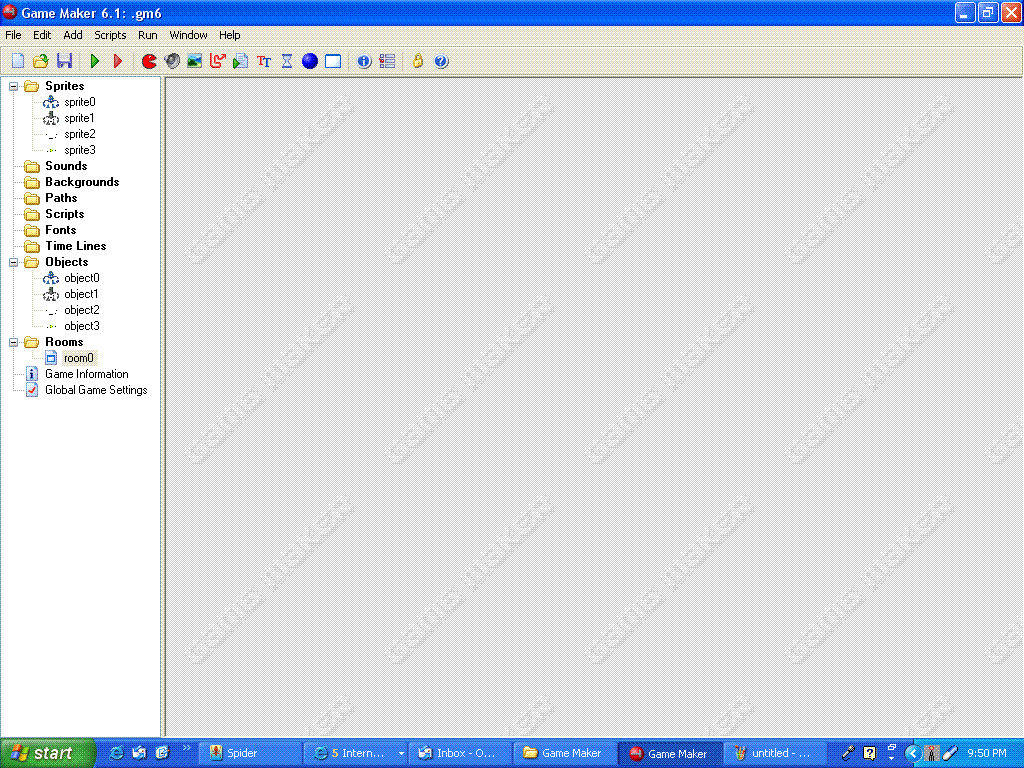Viewport: 1024px width, 768px height.
Task: Open Global Game Settings toolbar icon
Action: (387, 61)
